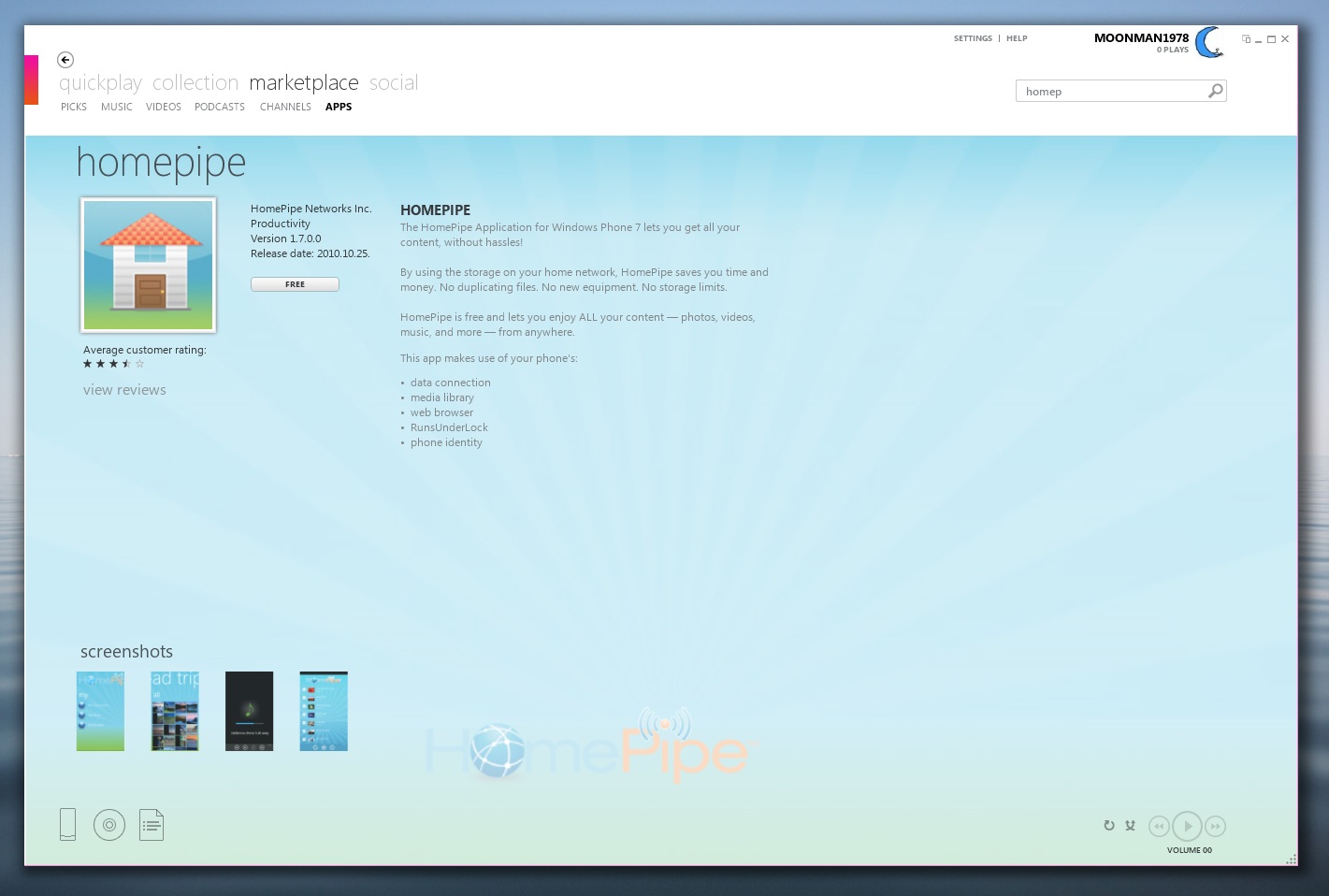Click the 'phone identity' capability
The height and width of the screenshot is (896, 1329).
click(x=446, y=442)
